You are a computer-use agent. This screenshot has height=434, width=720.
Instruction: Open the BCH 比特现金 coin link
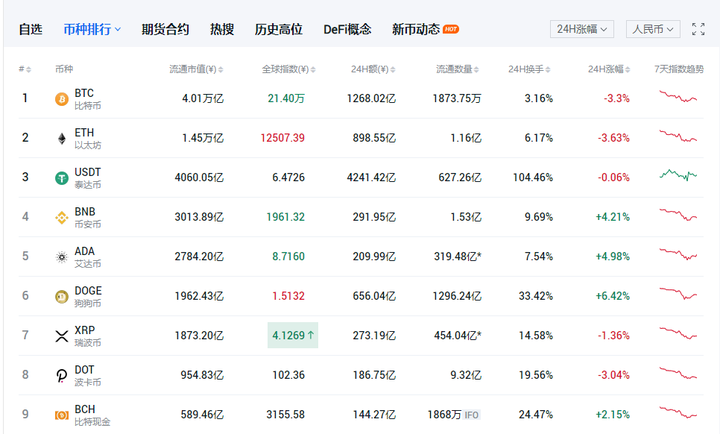tap(92, 415)
